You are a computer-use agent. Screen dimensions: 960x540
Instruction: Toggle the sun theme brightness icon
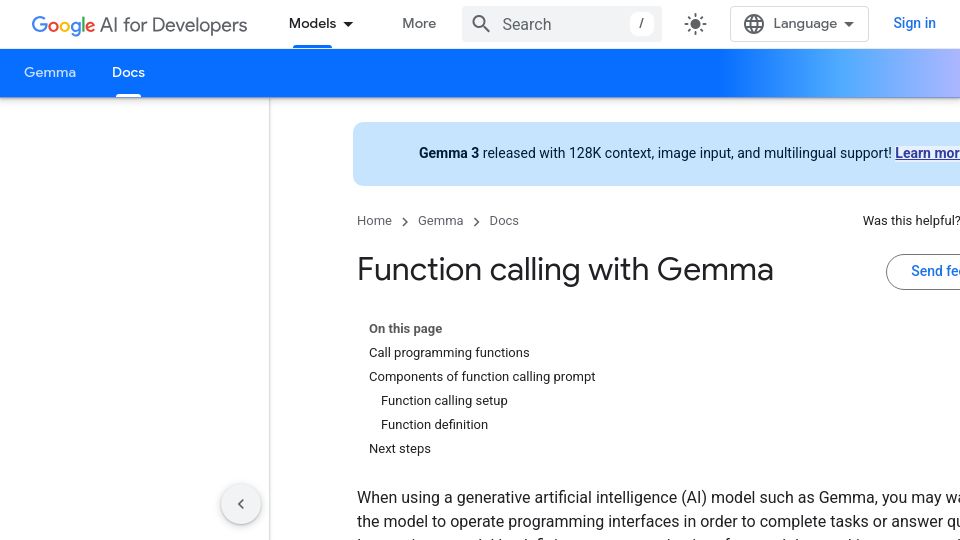click(696, 24)
